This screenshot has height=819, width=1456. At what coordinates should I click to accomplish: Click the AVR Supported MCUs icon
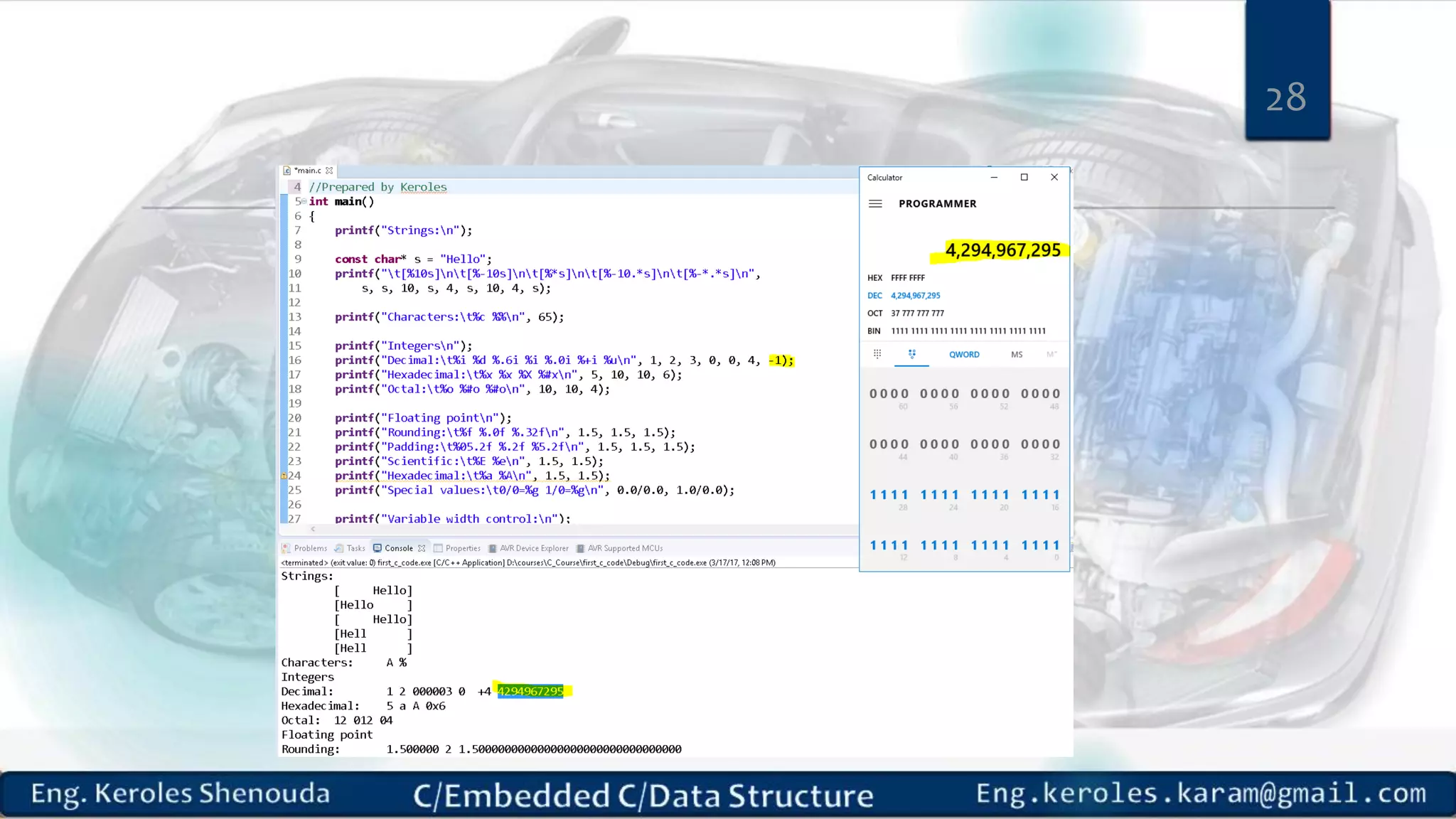tap(580, 548)
